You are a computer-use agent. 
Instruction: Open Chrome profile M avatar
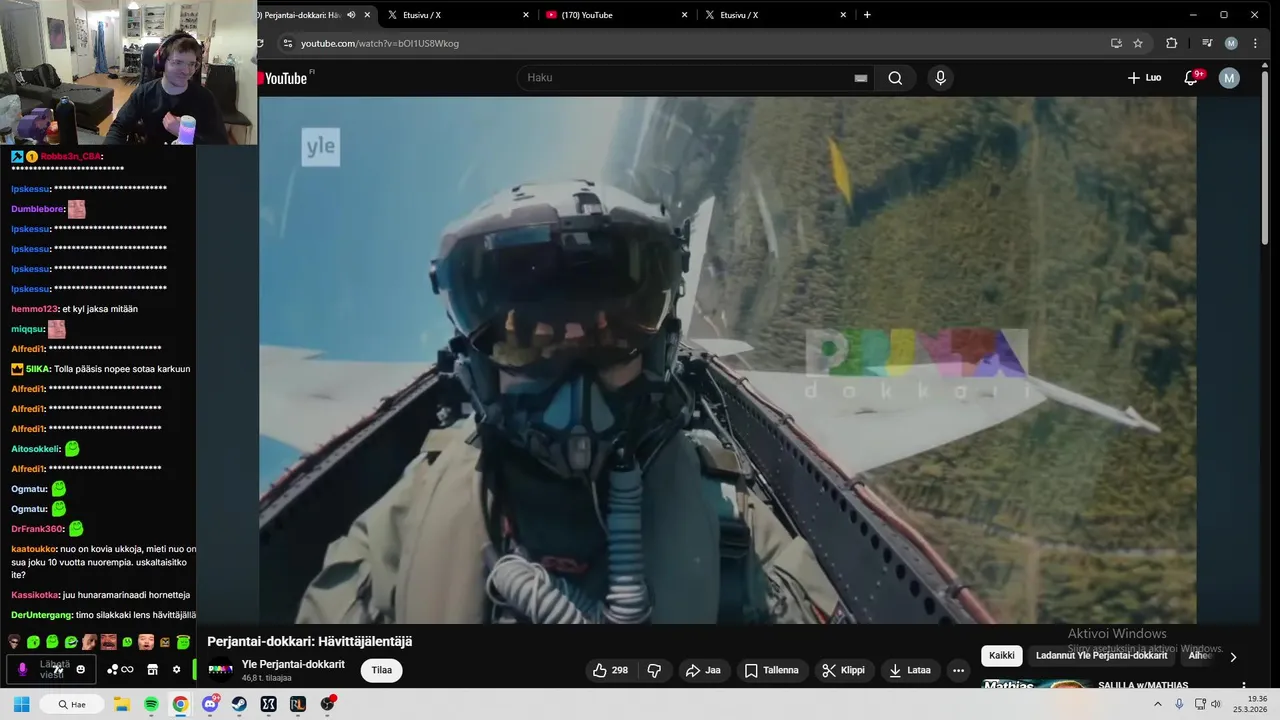click(1231, 43)
